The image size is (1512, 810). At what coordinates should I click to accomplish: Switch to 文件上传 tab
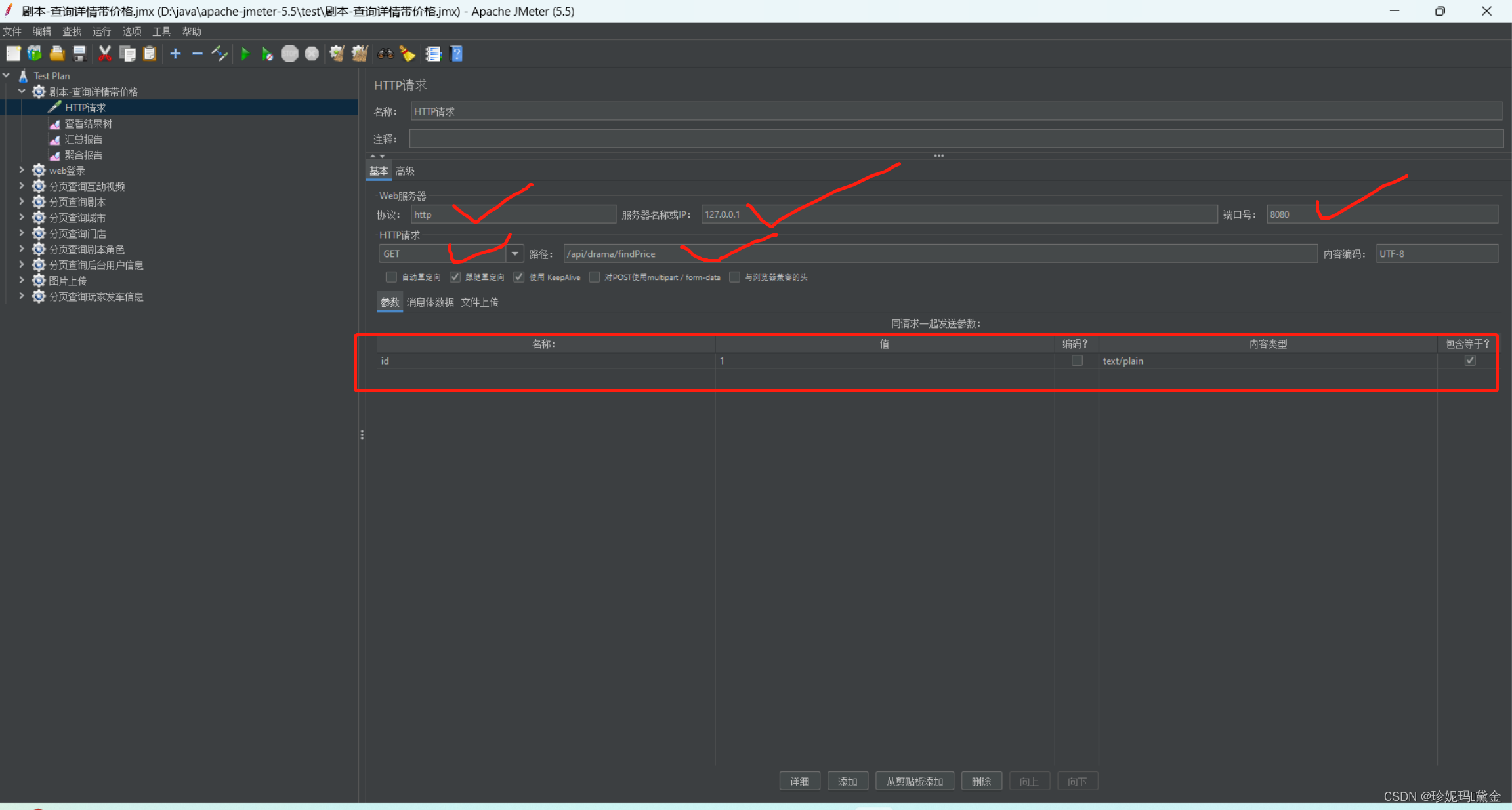click(480, 302)
